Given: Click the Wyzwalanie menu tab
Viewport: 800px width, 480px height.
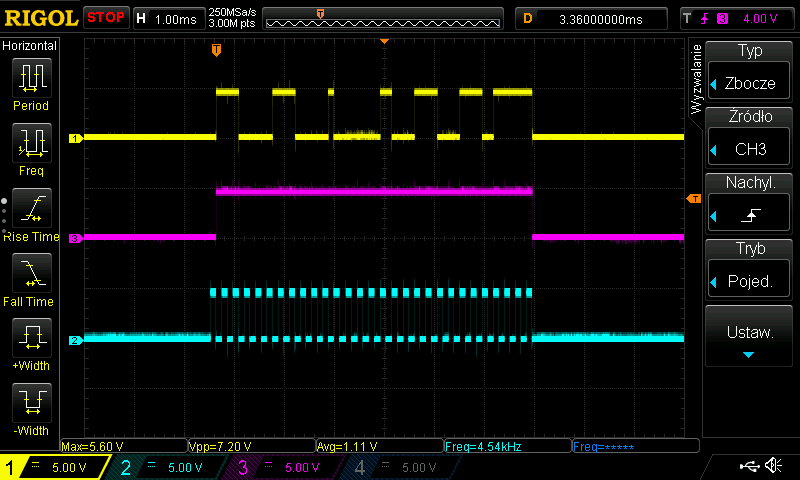Looking at the screenshot, I should 696,79.
